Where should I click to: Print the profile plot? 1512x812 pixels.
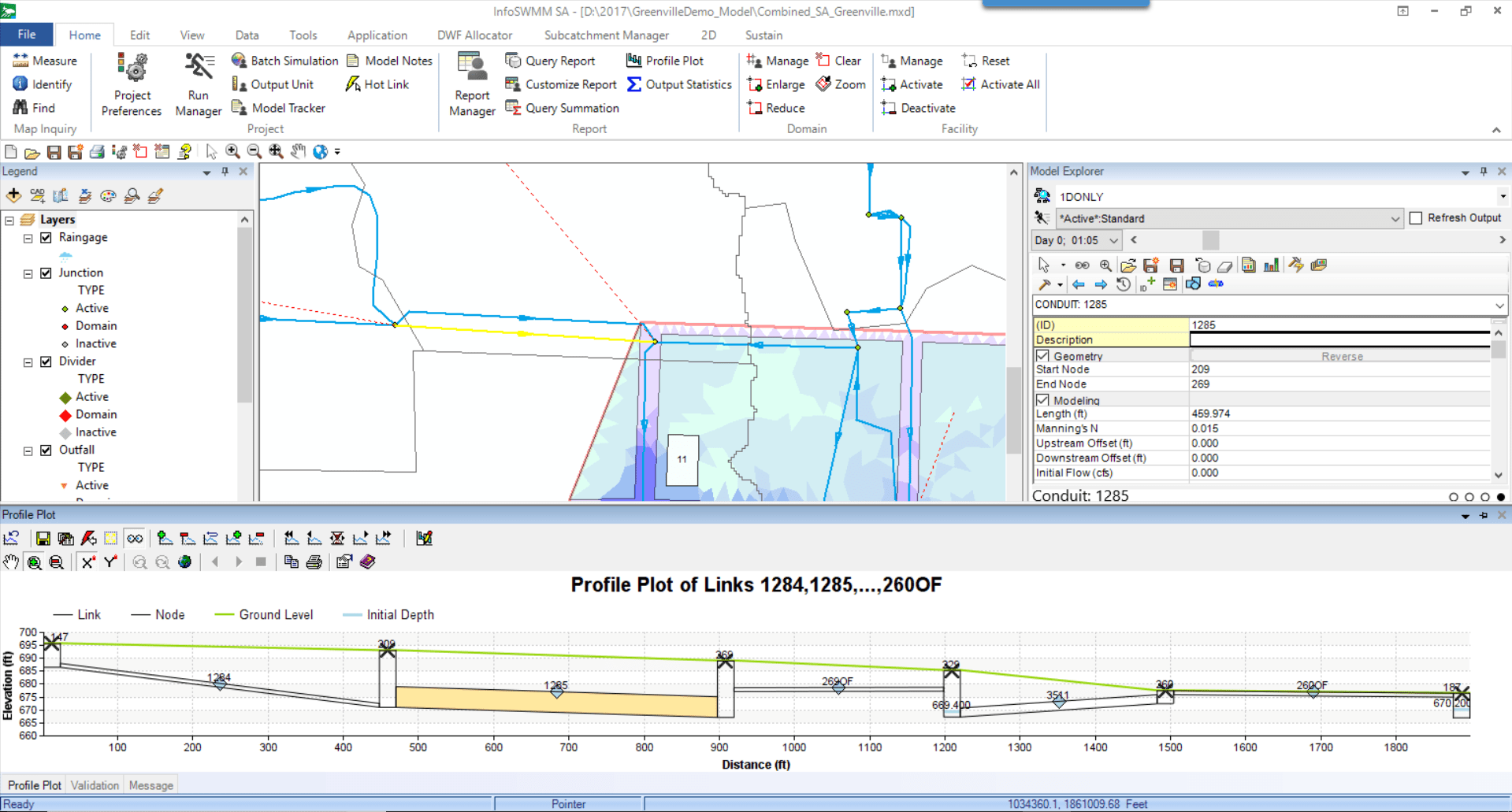pos(314,562)
